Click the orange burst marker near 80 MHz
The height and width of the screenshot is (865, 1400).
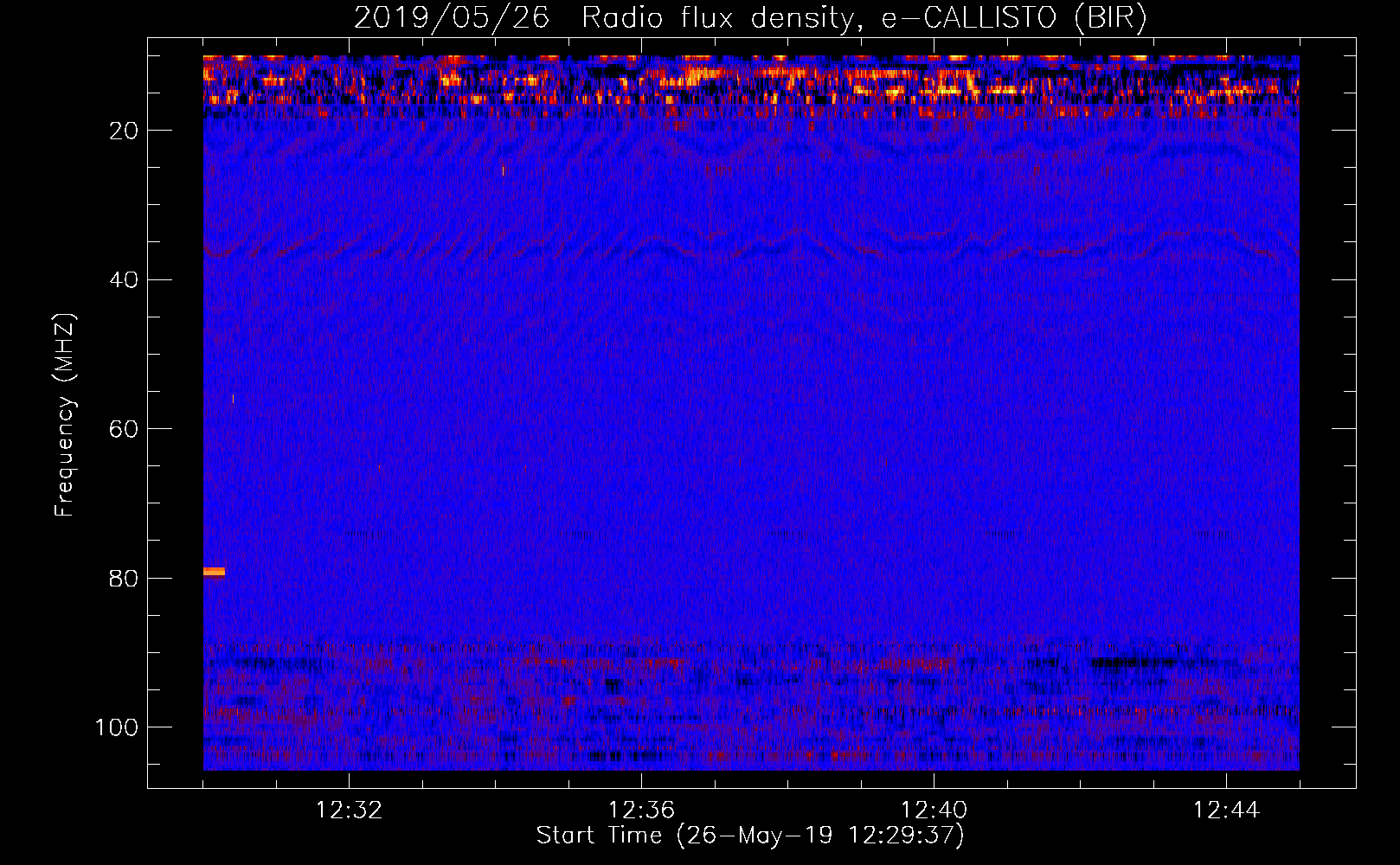214,571
